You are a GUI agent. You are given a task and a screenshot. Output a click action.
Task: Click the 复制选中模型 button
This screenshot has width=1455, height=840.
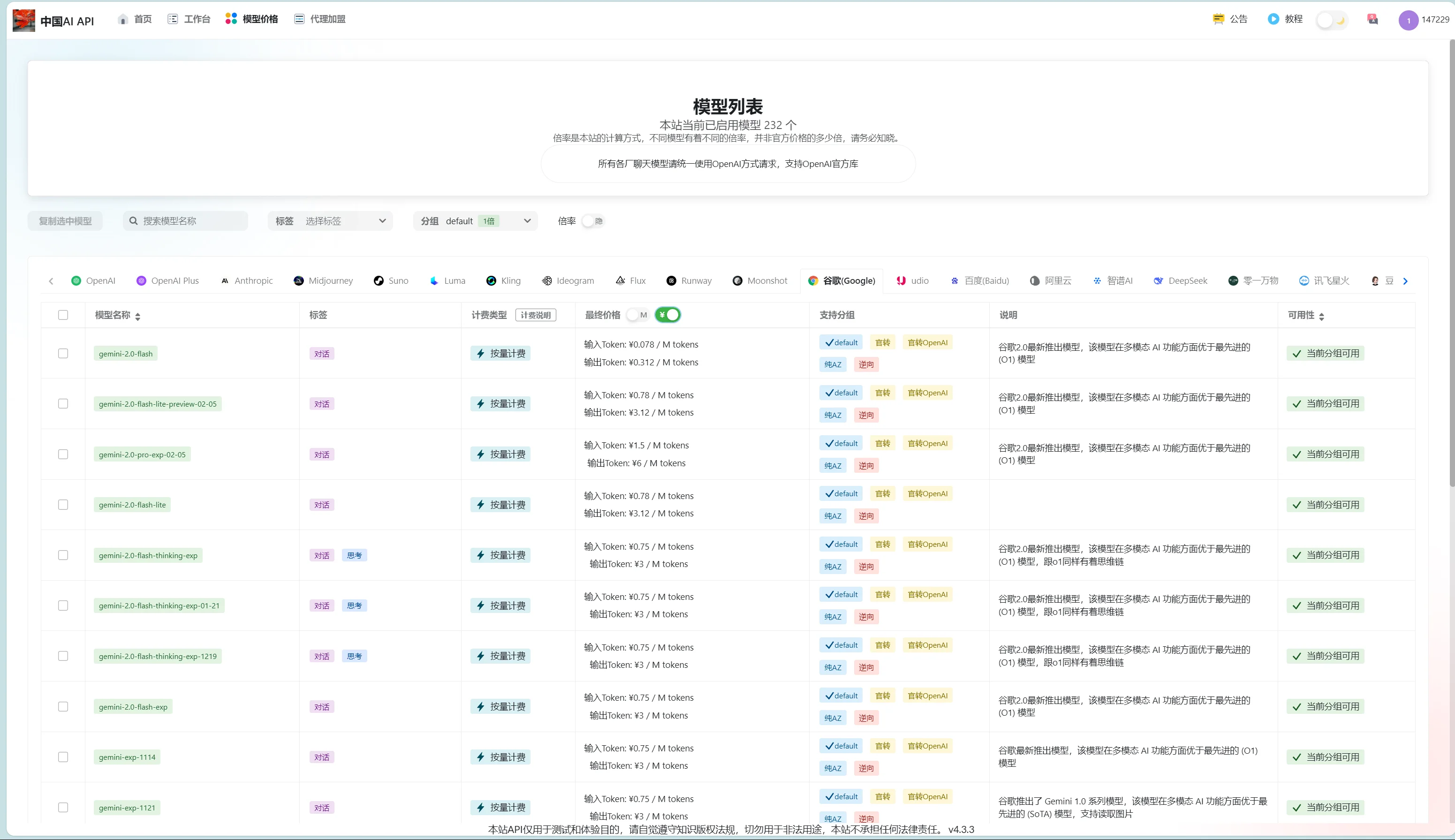pyautogui.click(x=65, y=221)
